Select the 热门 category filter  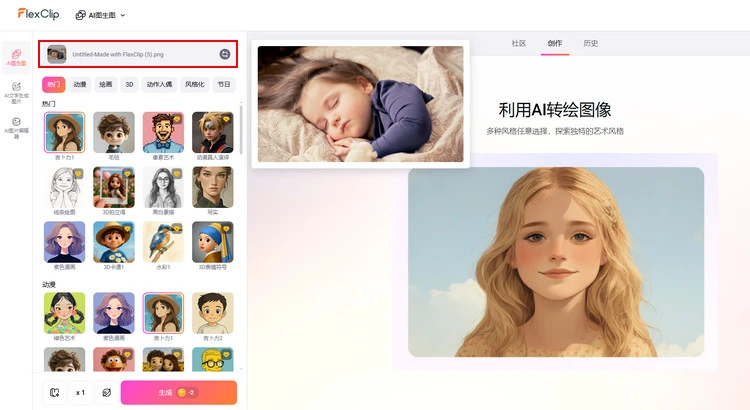coord(53,85)
